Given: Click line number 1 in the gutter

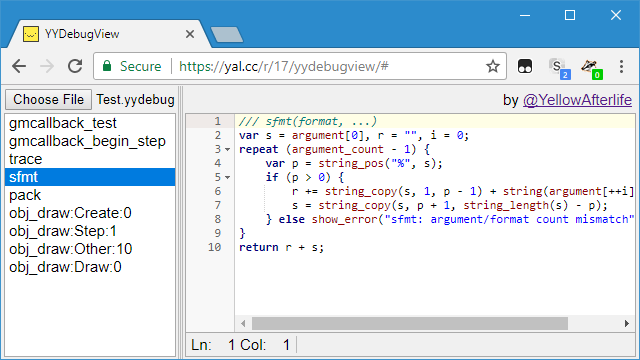Looking at the screenshot, I should coord(218,121).
